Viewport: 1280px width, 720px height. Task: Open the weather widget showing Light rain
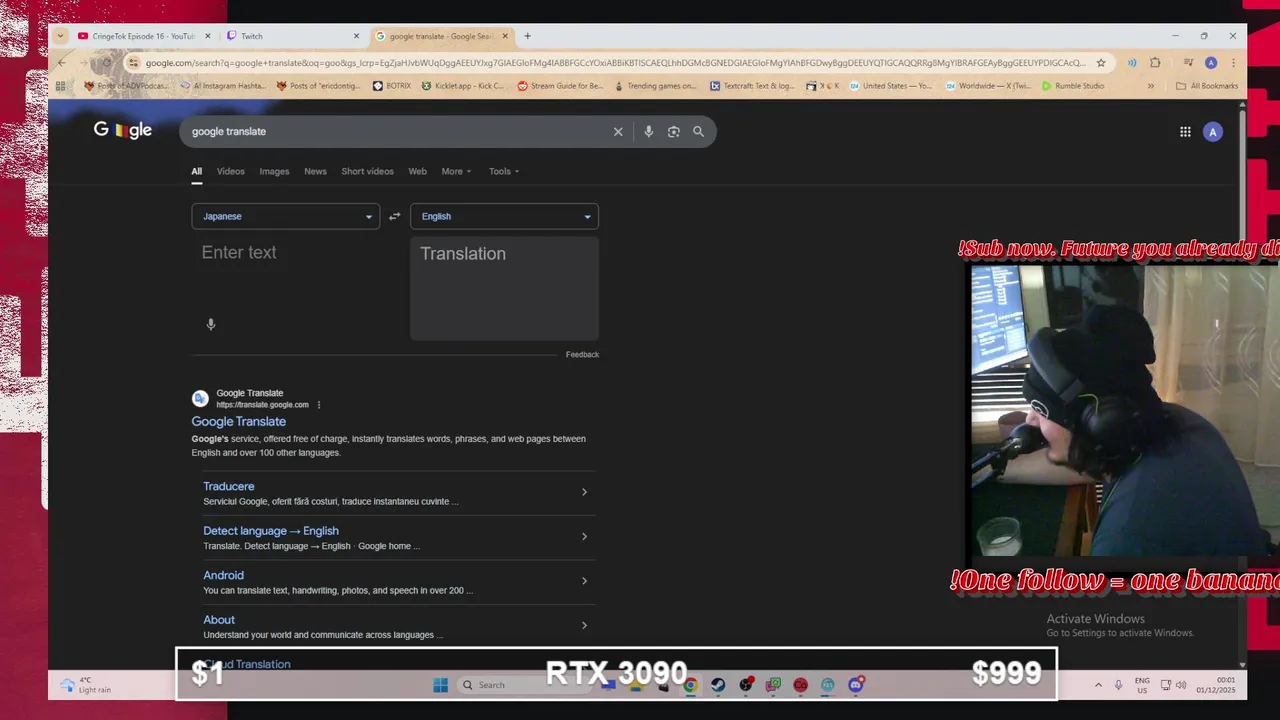(x=86, y=685)
